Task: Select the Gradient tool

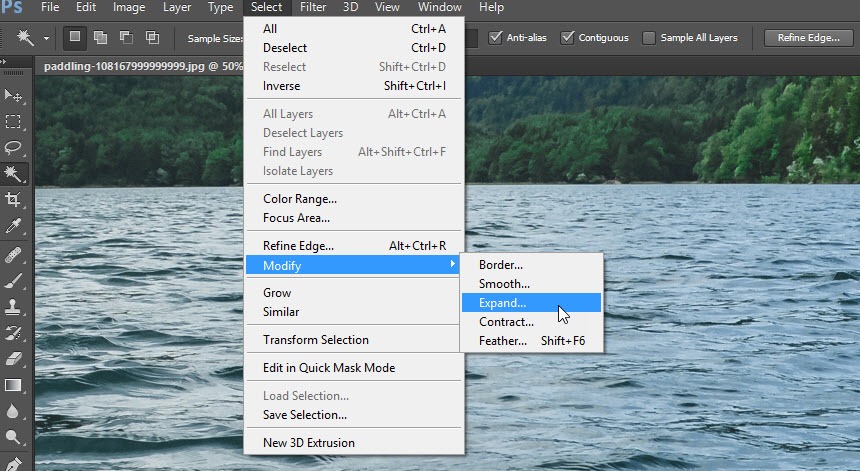Action: tap(14, 384)
